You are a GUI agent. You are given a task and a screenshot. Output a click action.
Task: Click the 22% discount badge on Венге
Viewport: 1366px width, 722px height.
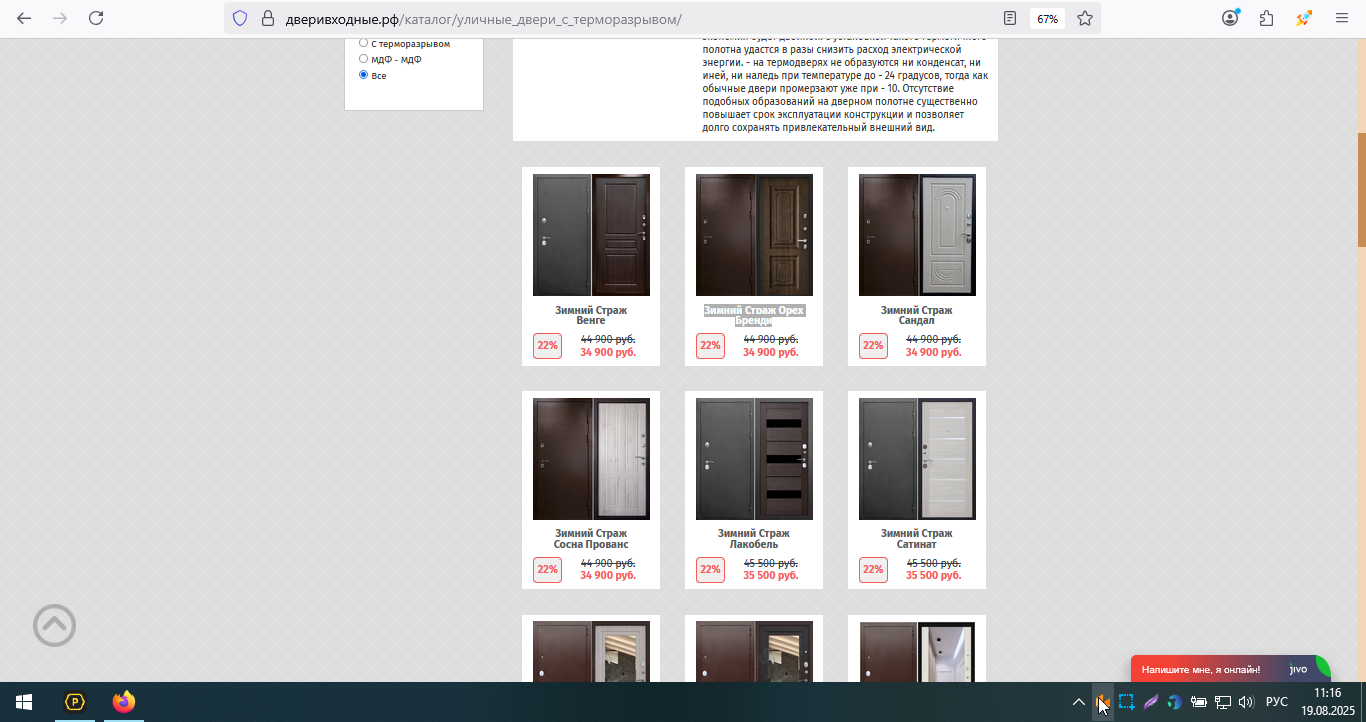pos(547,346)
